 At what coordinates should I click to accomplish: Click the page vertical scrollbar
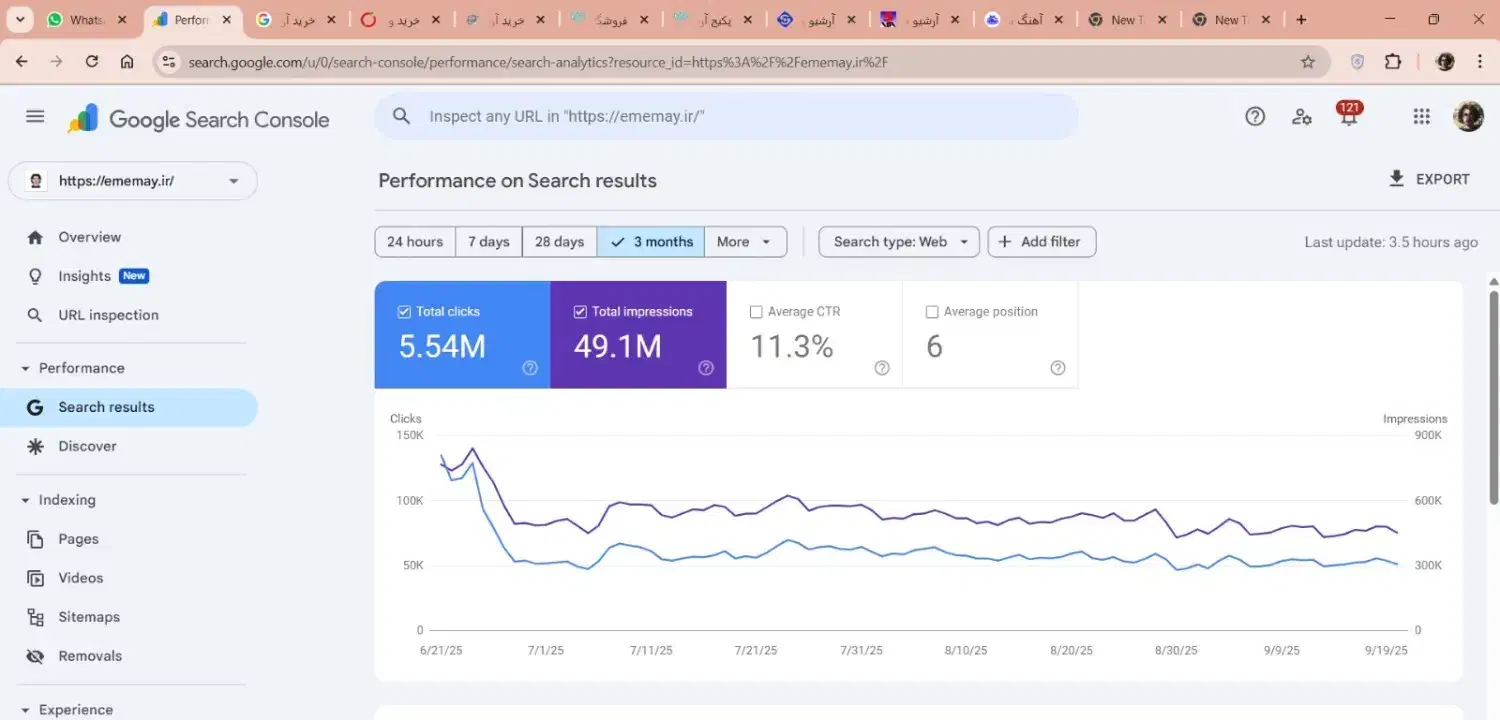coord(1493,400)
